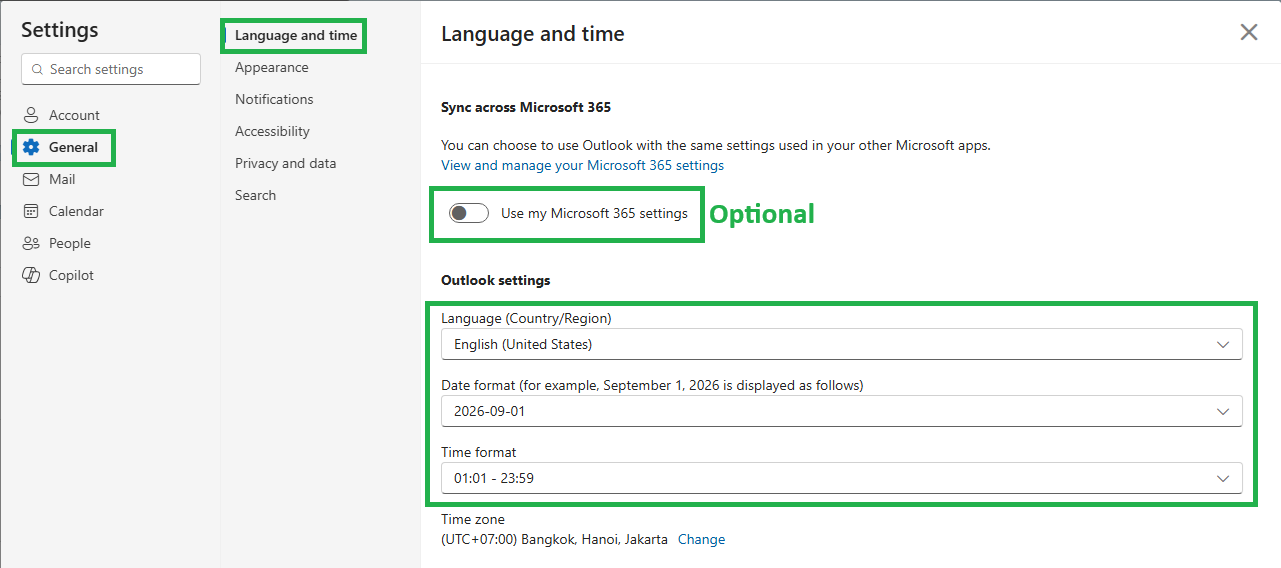Click the Copilot icon in sidebar
1281x568 pixels.
click(31, 275)
